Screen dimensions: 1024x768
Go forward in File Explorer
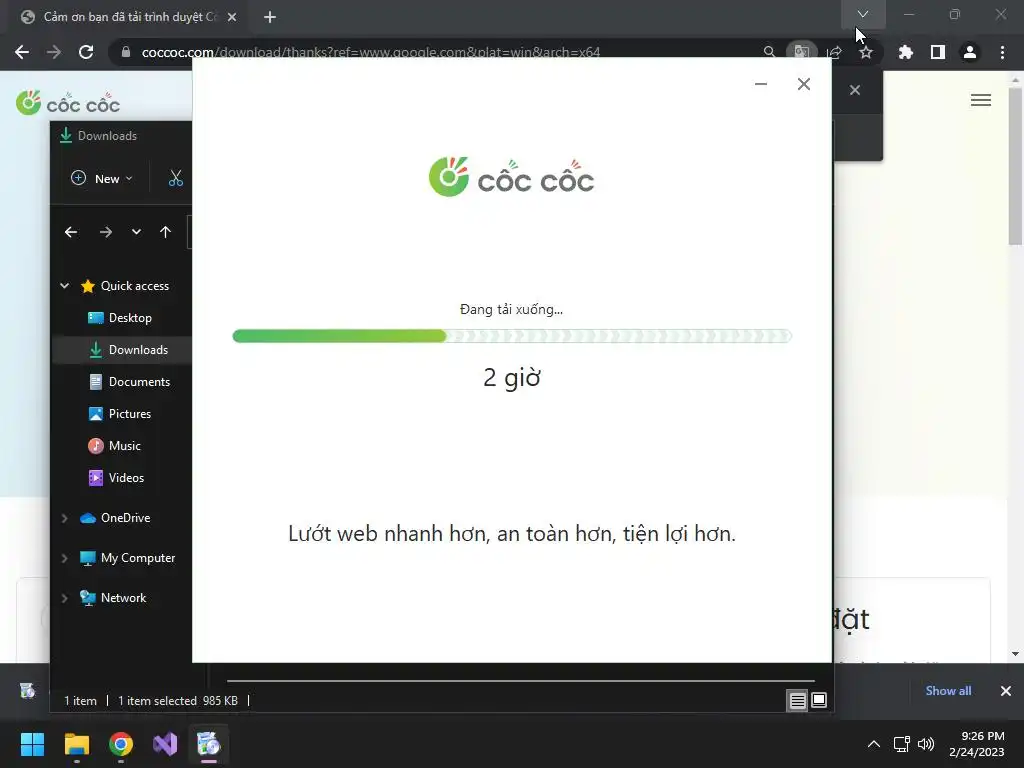[x=106, y=232]
